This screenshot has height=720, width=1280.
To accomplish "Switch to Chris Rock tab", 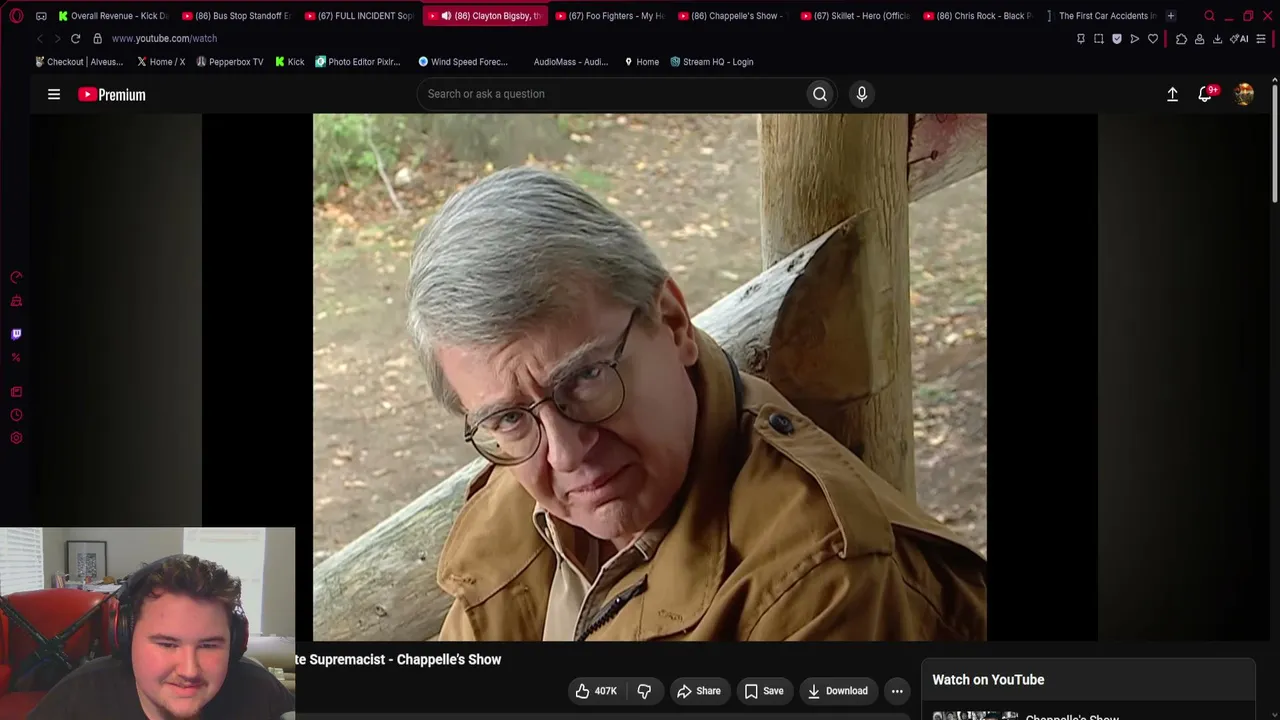I will coord(979,16).
